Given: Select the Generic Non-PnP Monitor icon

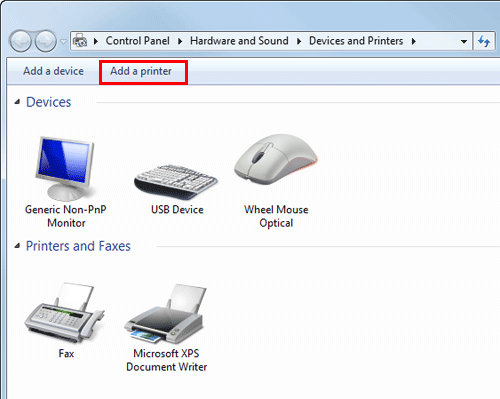Looking at the screenshot, I should tap(65, 168).
